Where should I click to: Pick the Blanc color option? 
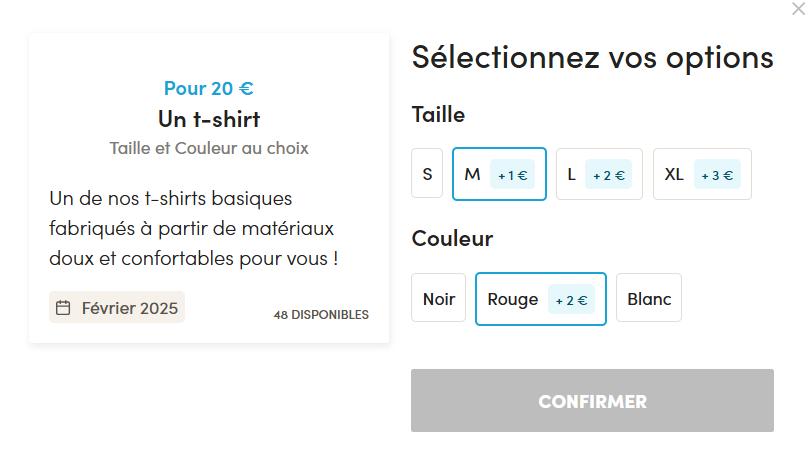pos(649,298)
